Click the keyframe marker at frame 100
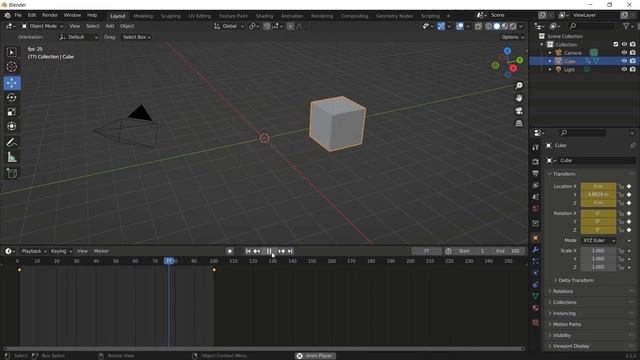Screen dimensions: 640x360 214,270
